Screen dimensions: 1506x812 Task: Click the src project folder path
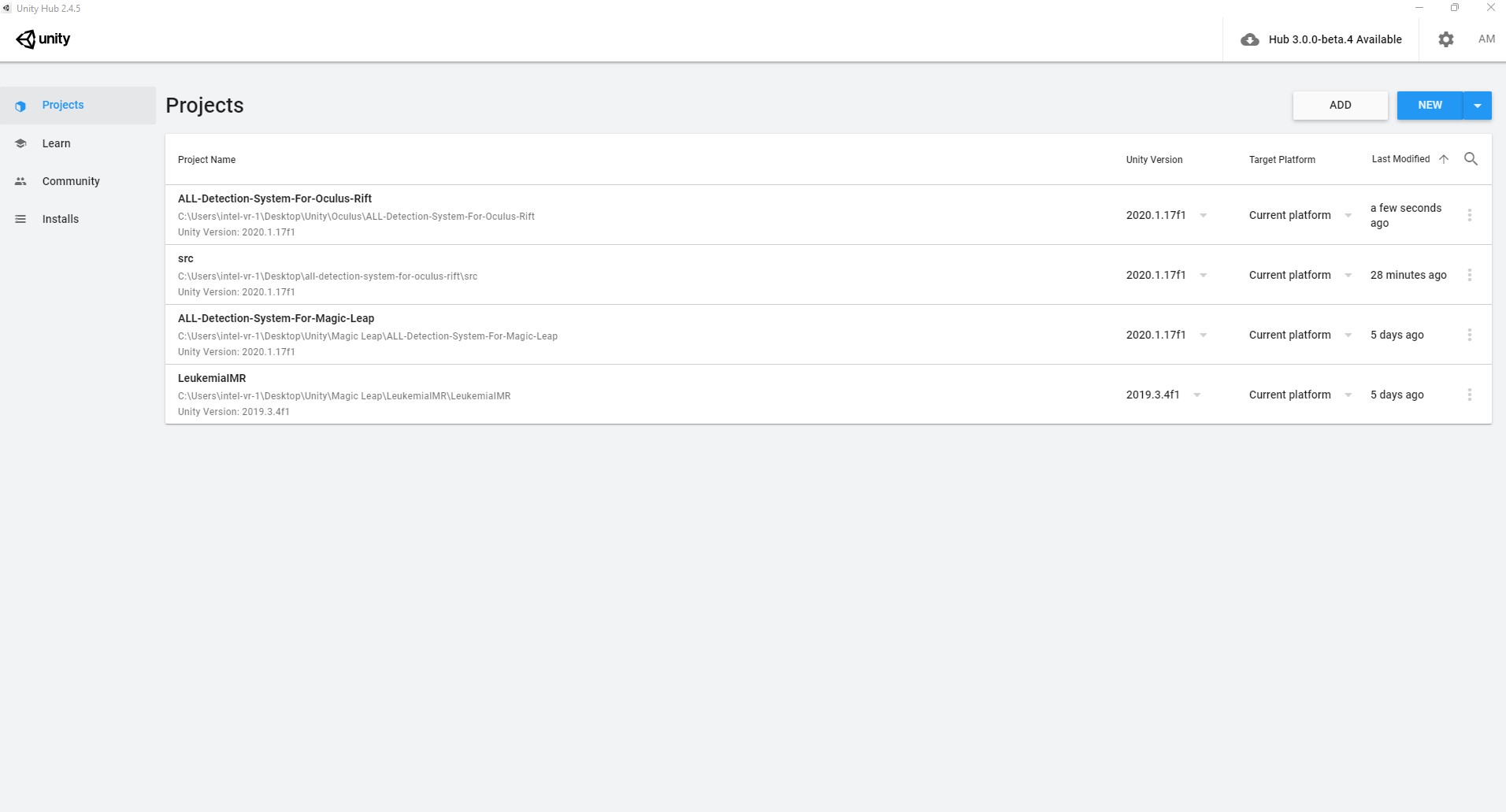pos(328,276)
